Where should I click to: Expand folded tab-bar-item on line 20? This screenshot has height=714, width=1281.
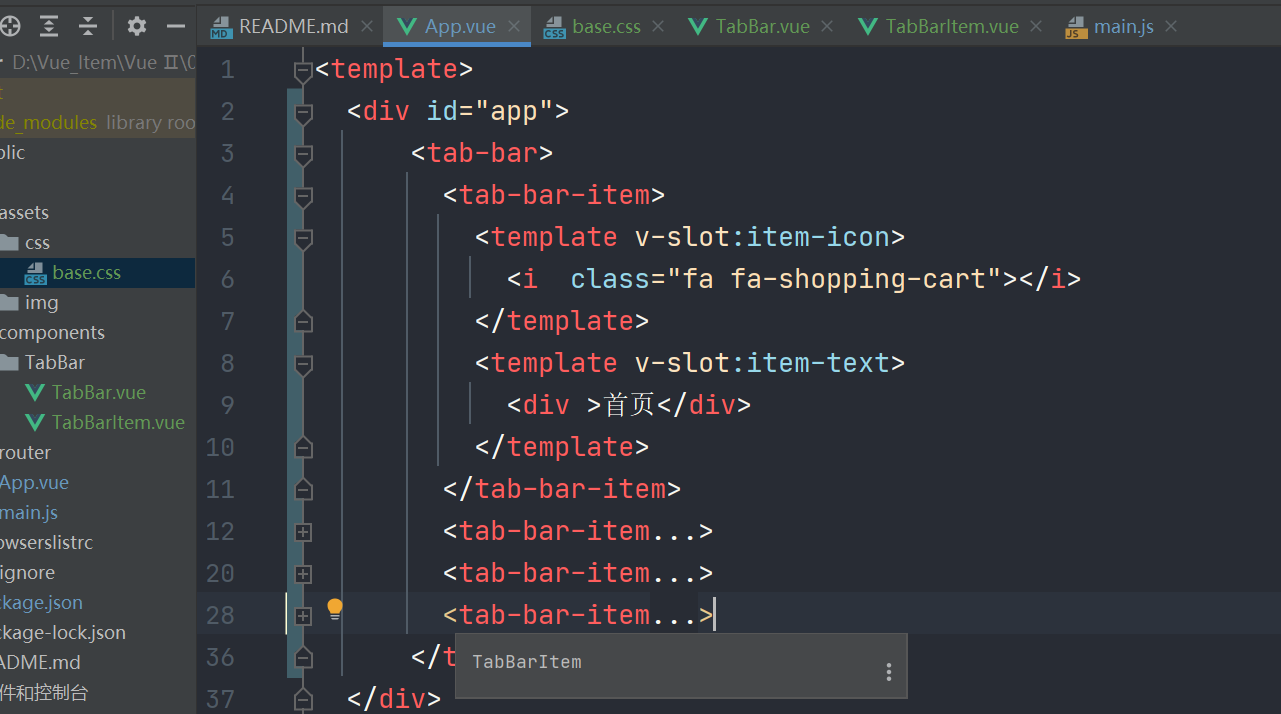304,574
